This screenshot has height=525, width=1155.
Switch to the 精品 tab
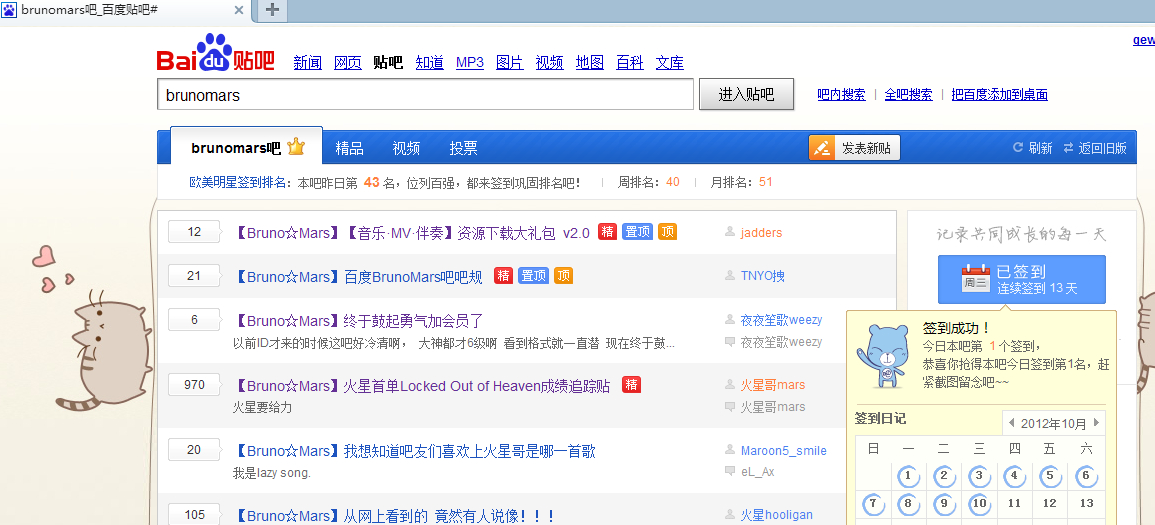pyautogui.click(x=349, y=148)
